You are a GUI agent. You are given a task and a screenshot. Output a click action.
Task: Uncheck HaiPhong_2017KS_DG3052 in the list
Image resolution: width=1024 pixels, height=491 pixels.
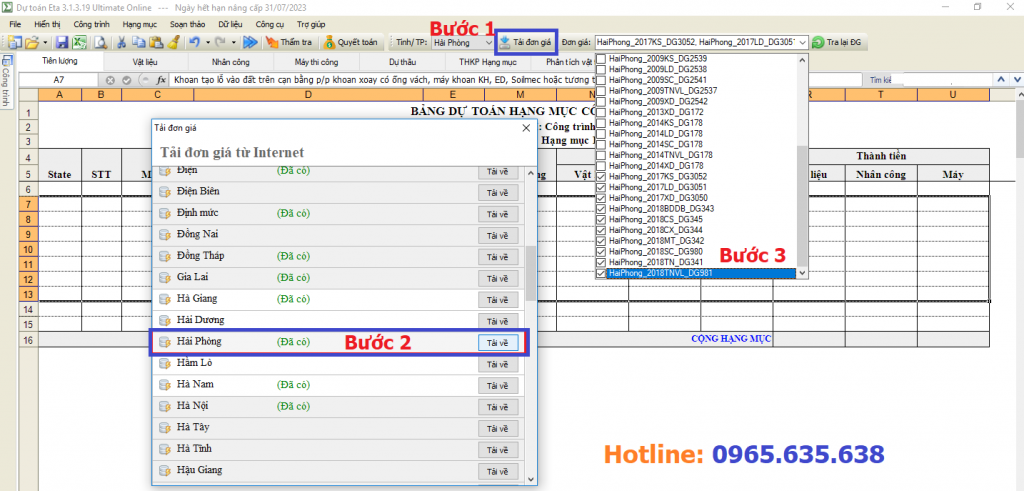(x=601, y=176)
